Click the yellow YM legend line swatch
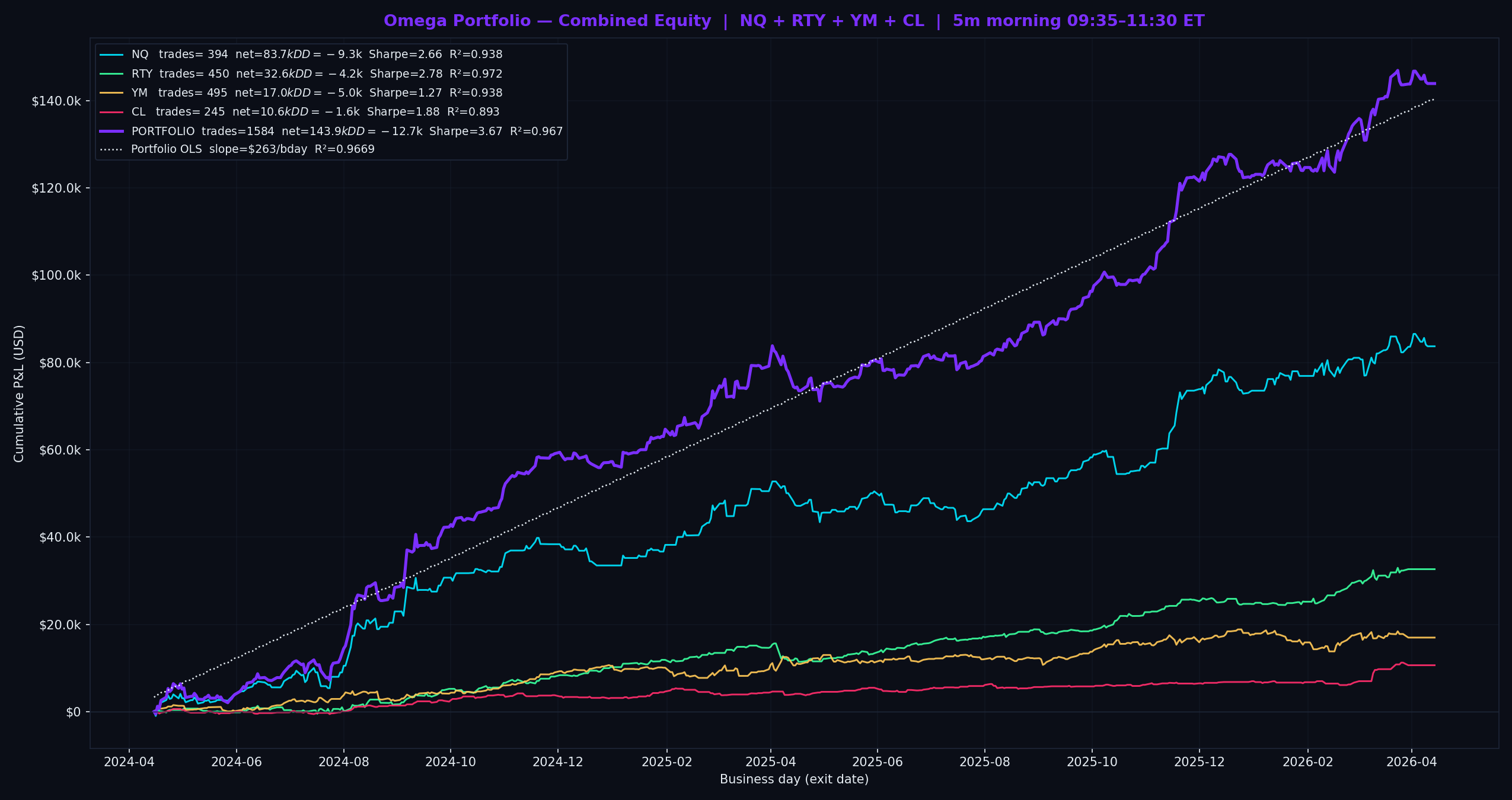This screenshot has width=1512, height=800. 111,93
